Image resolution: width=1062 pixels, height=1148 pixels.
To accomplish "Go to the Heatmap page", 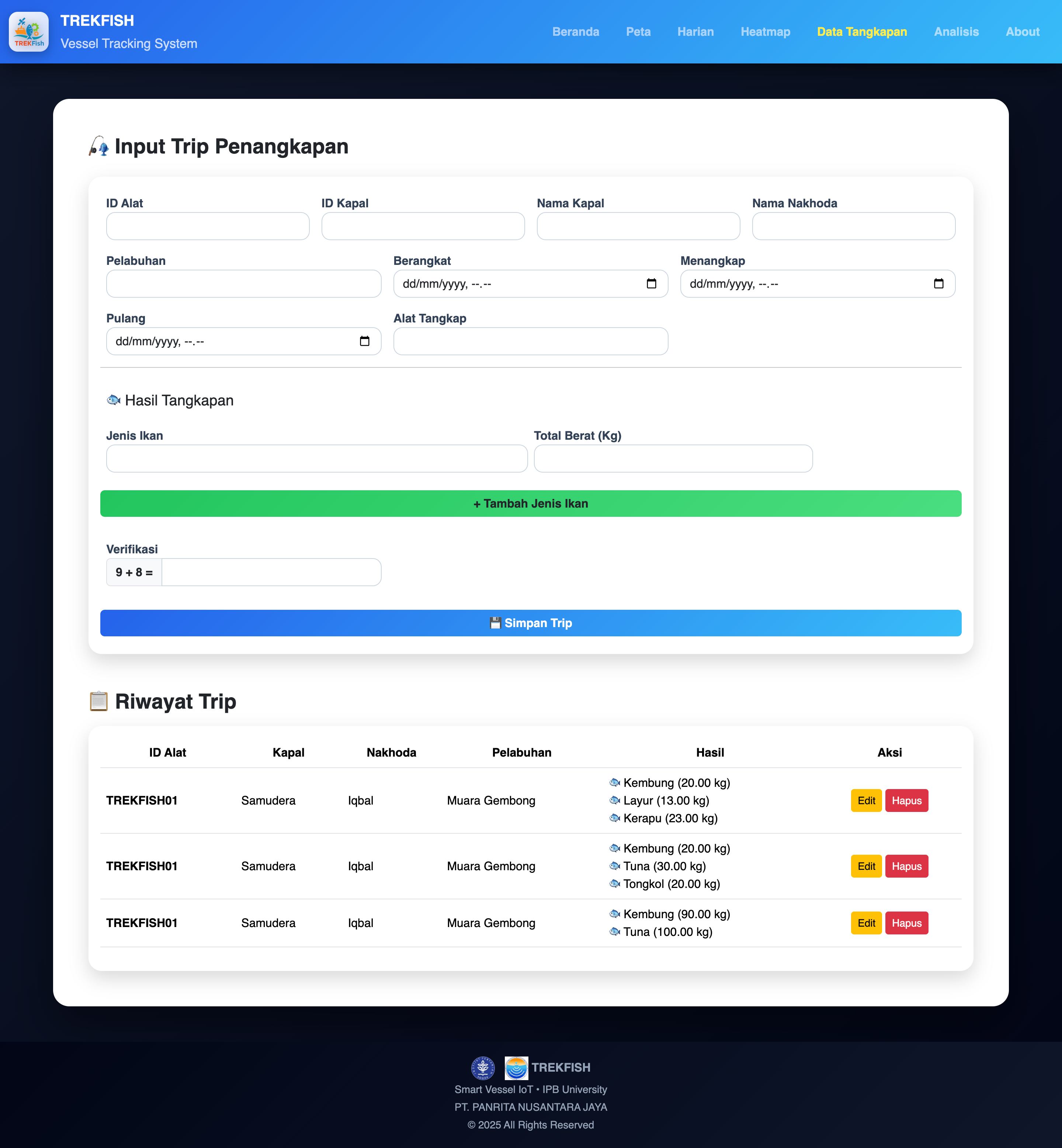I will pos(765,32).
